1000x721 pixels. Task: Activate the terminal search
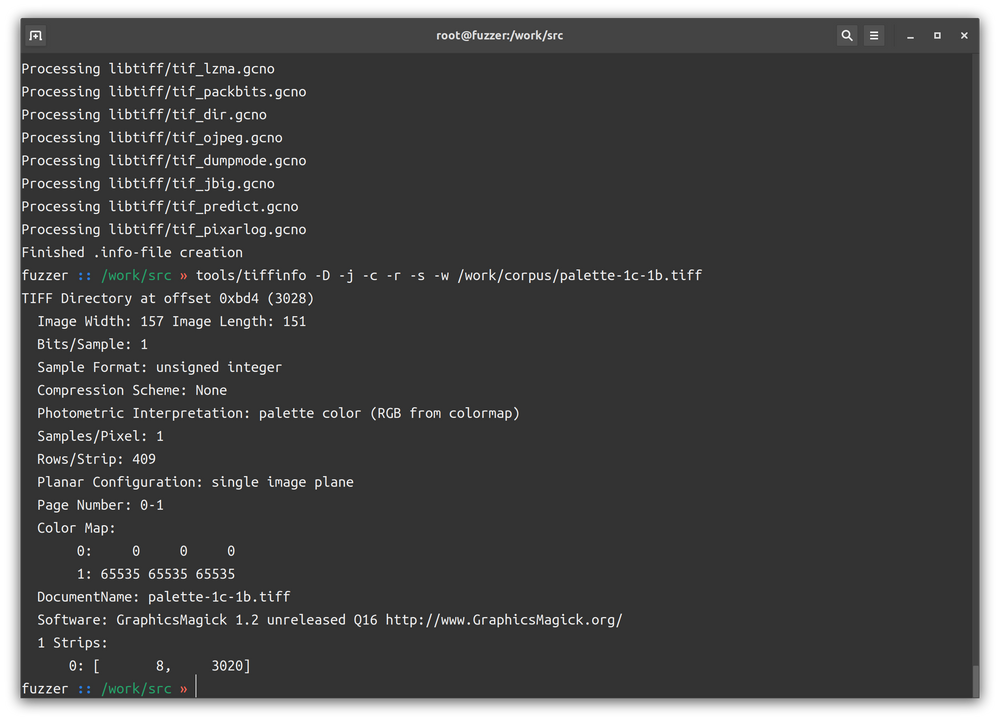click(x=846, y=35)
